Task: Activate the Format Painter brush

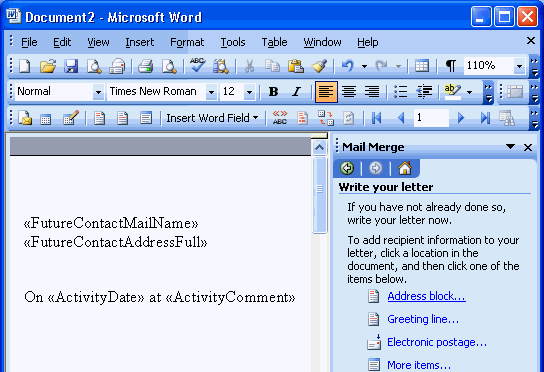Action: pos(319,66)
